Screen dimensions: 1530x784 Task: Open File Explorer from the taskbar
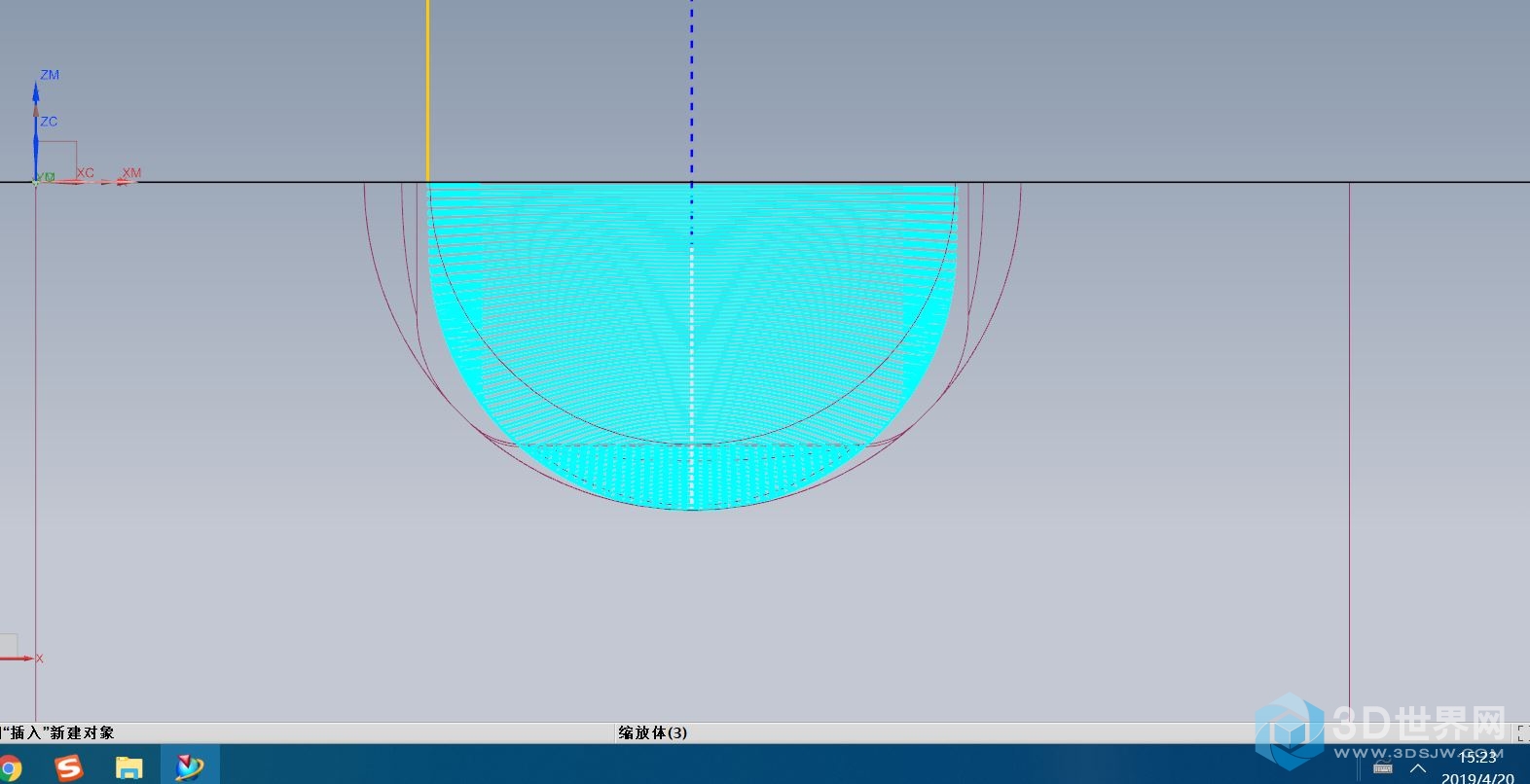[x=129, y=767]
